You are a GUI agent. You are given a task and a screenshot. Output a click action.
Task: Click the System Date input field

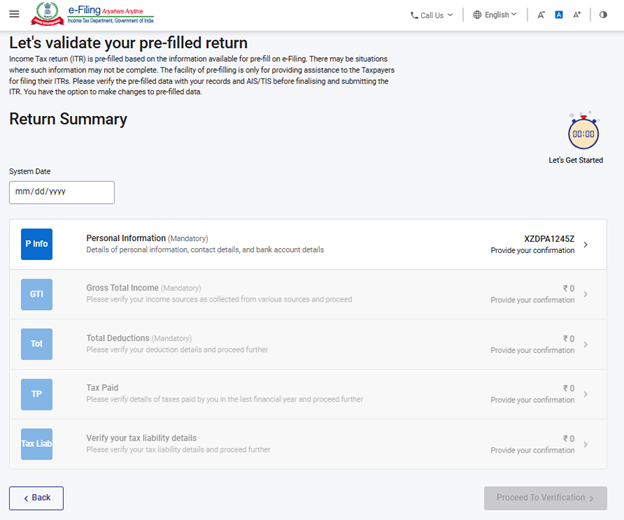(62, 193)
